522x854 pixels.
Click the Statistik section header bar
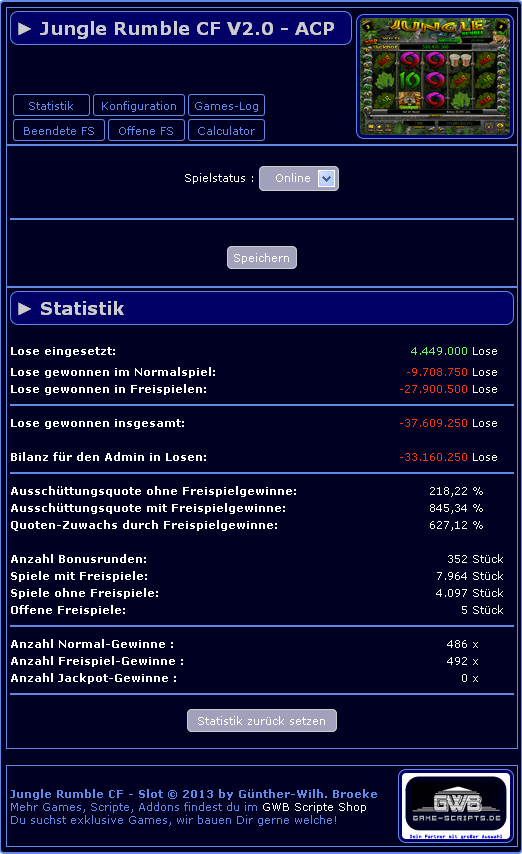[262, 308]
